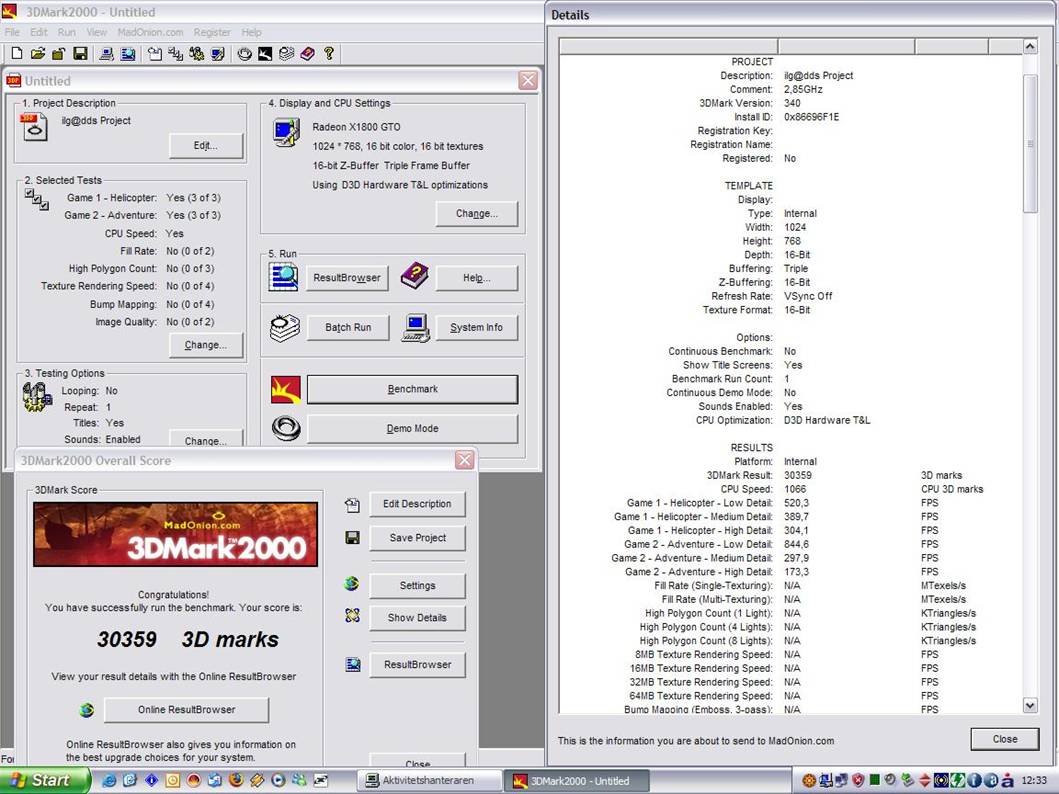Click the Help... button in the Run section
Viewport: 1059px width, 794px height.
(477, 277)
